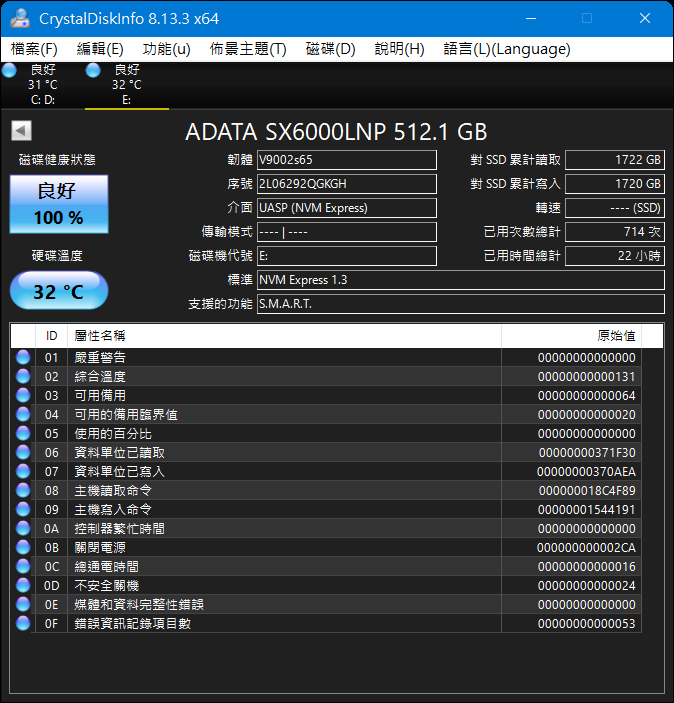Click status orb for attribute 06 資料單位已讀取
The width and height of the screenshot is (674, 703).
click(x=23, y=452)
